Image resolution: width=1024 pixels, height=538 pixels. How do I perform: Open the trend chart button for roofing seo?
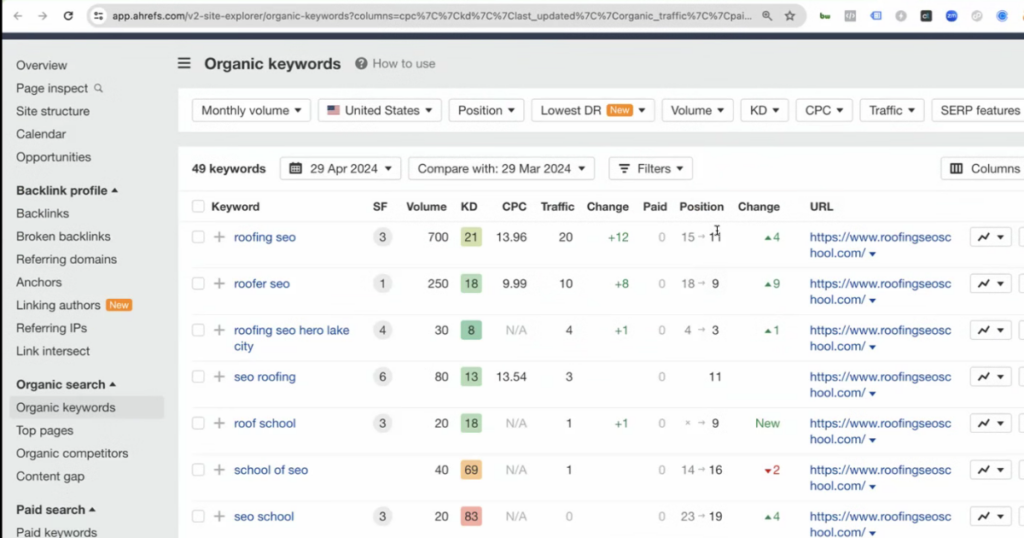[991, 237]
